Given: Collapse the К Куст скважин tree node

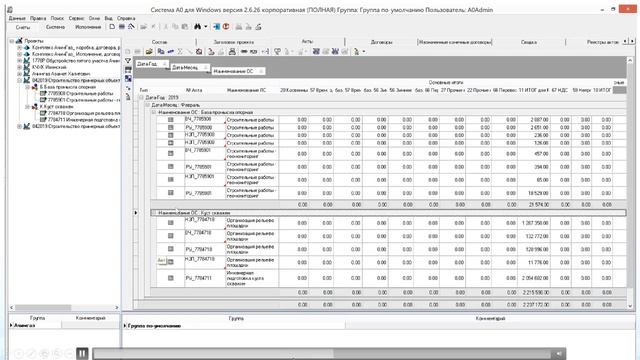Looking at the screenshot, I should coord(27,107).
